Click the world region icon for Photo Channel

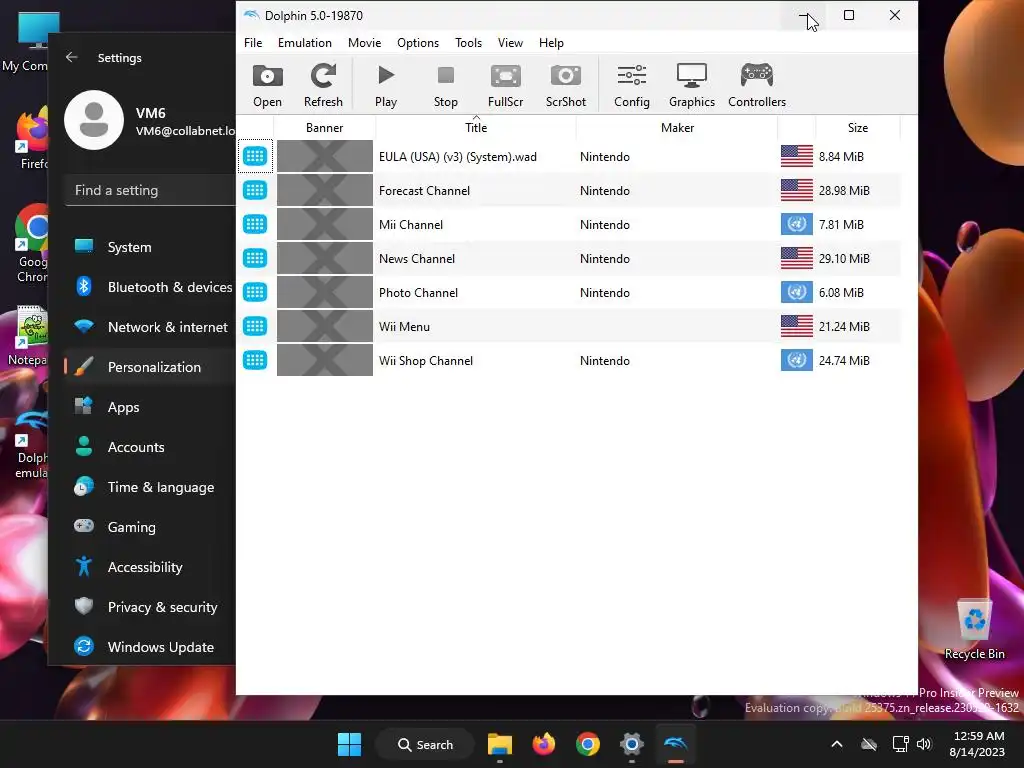pyautogui.click(x=797, y=292)
